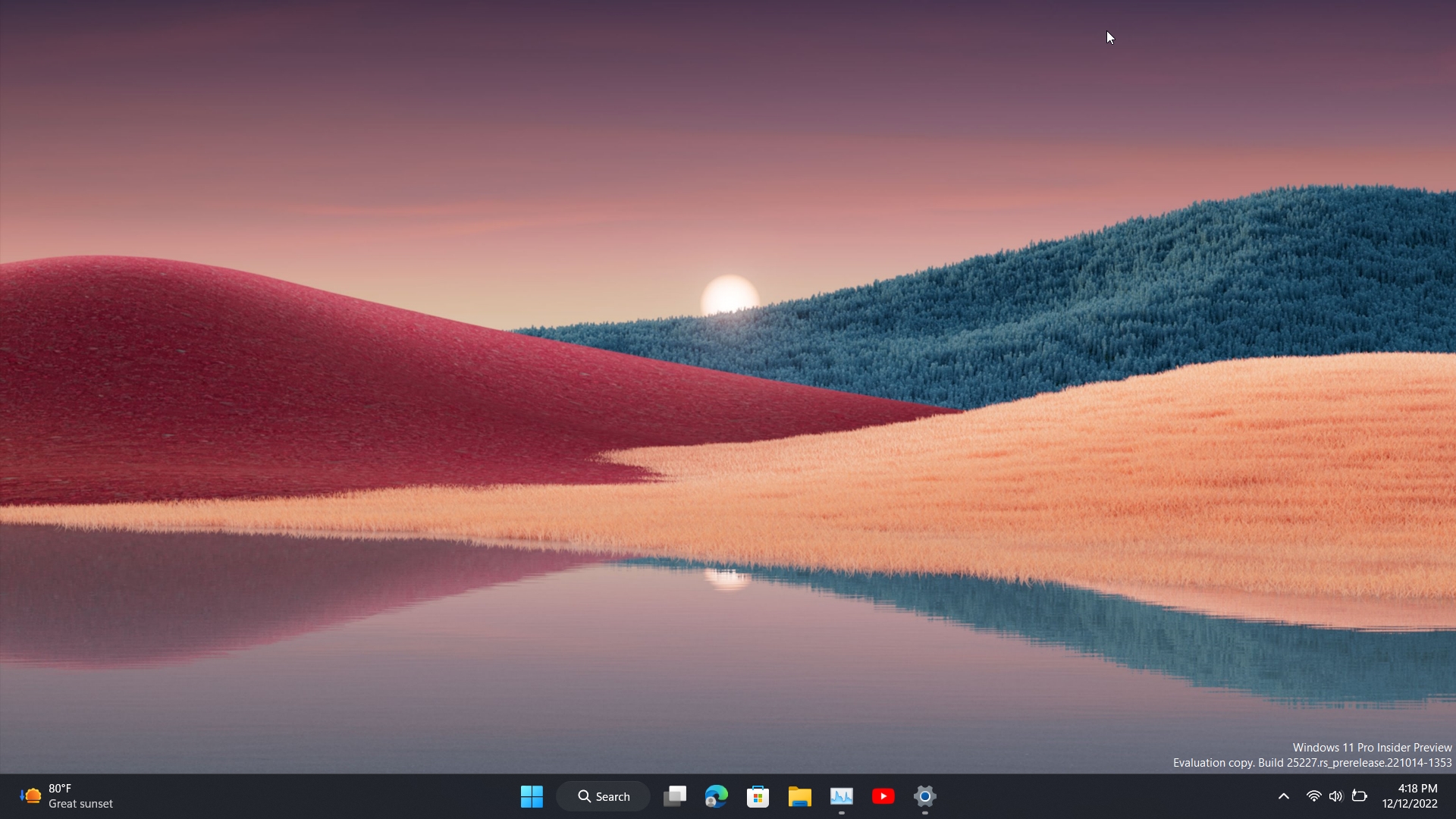Viewport: 1456px width, 819px height.
Task: Open Windows Settings
Action: pyautogui.click(x=925, y=796)
